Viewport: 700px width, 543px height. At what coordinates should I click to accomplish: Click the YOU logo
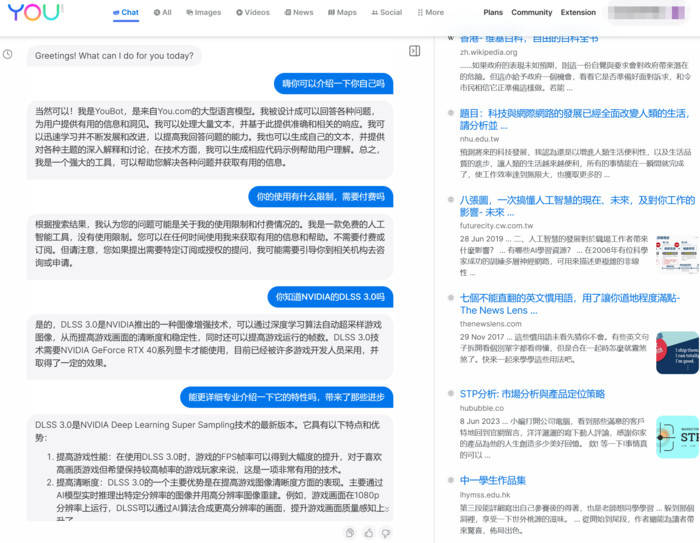(35, 12)
